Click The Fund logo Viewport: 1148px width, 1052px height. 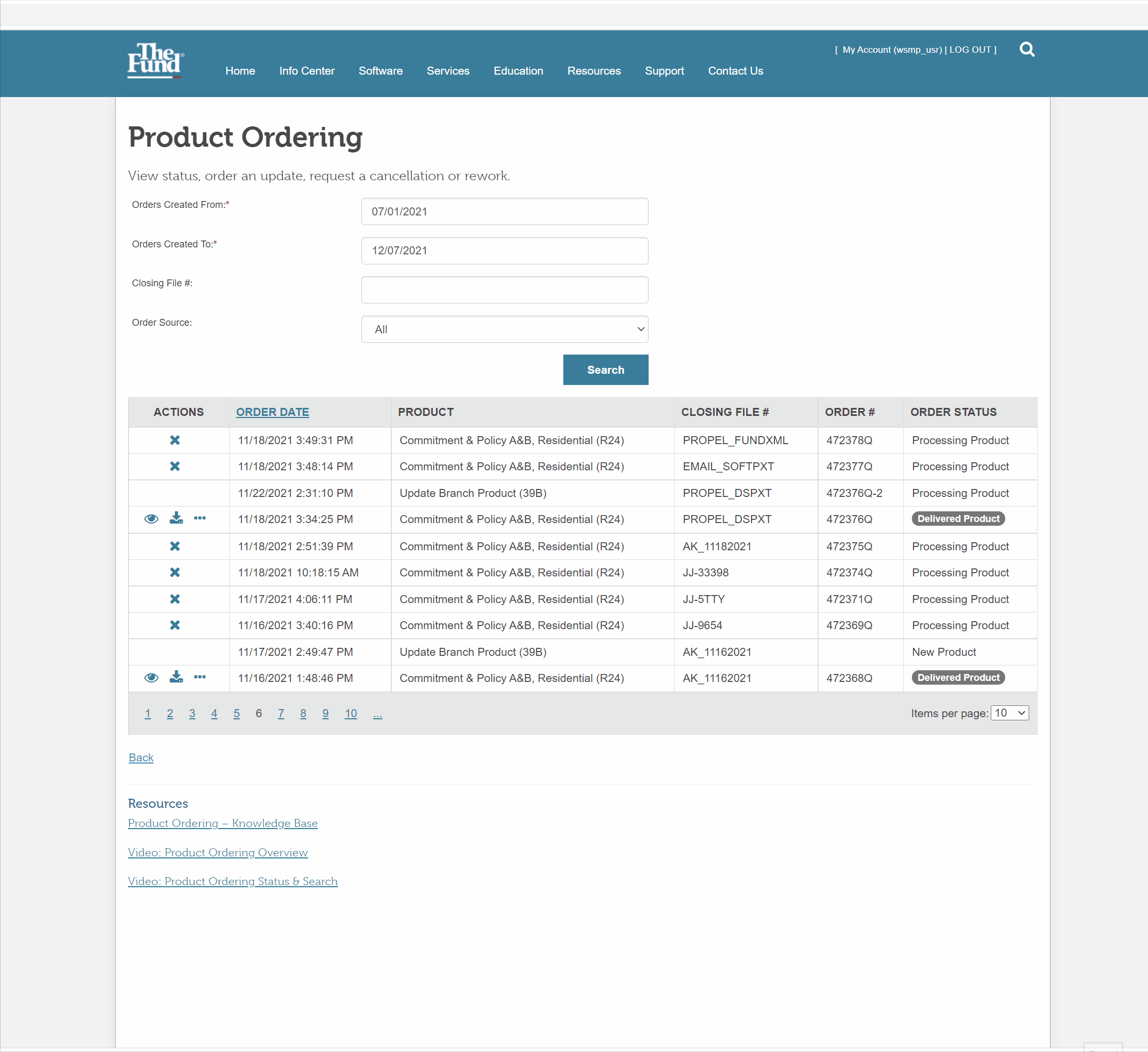pos(155,61)
